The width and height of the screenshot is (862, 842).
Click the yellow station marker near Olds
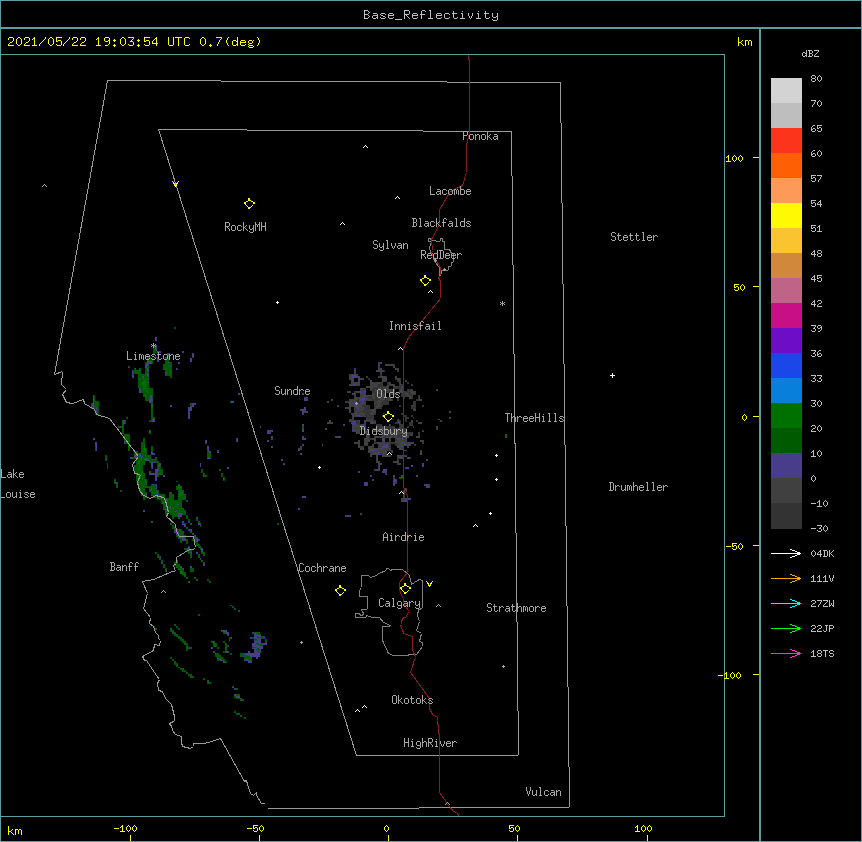388,416
